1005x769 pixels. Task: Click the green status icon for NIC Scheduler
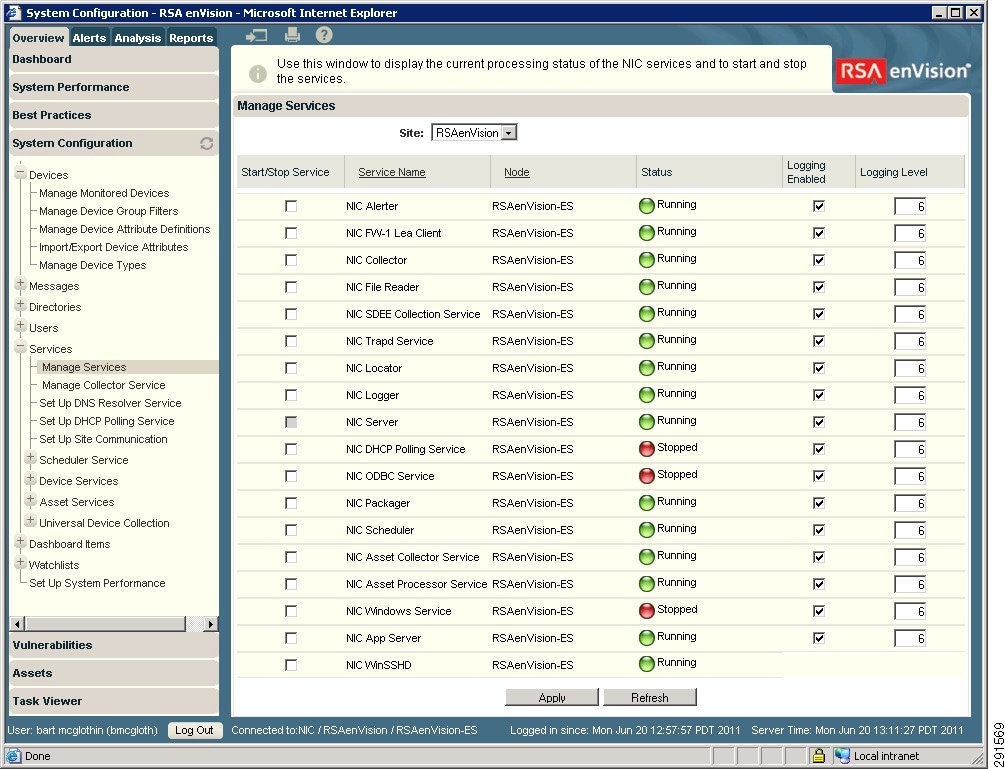click(x=647, y=530)
